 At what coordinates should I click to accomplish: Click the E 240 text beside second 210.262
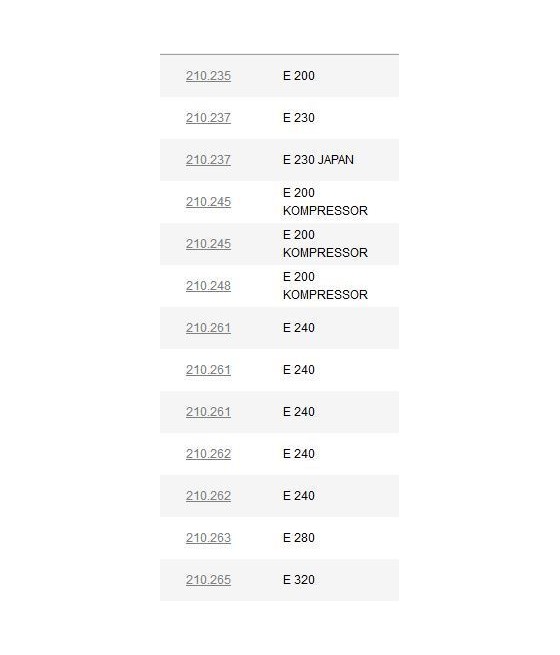pos(299,496)
